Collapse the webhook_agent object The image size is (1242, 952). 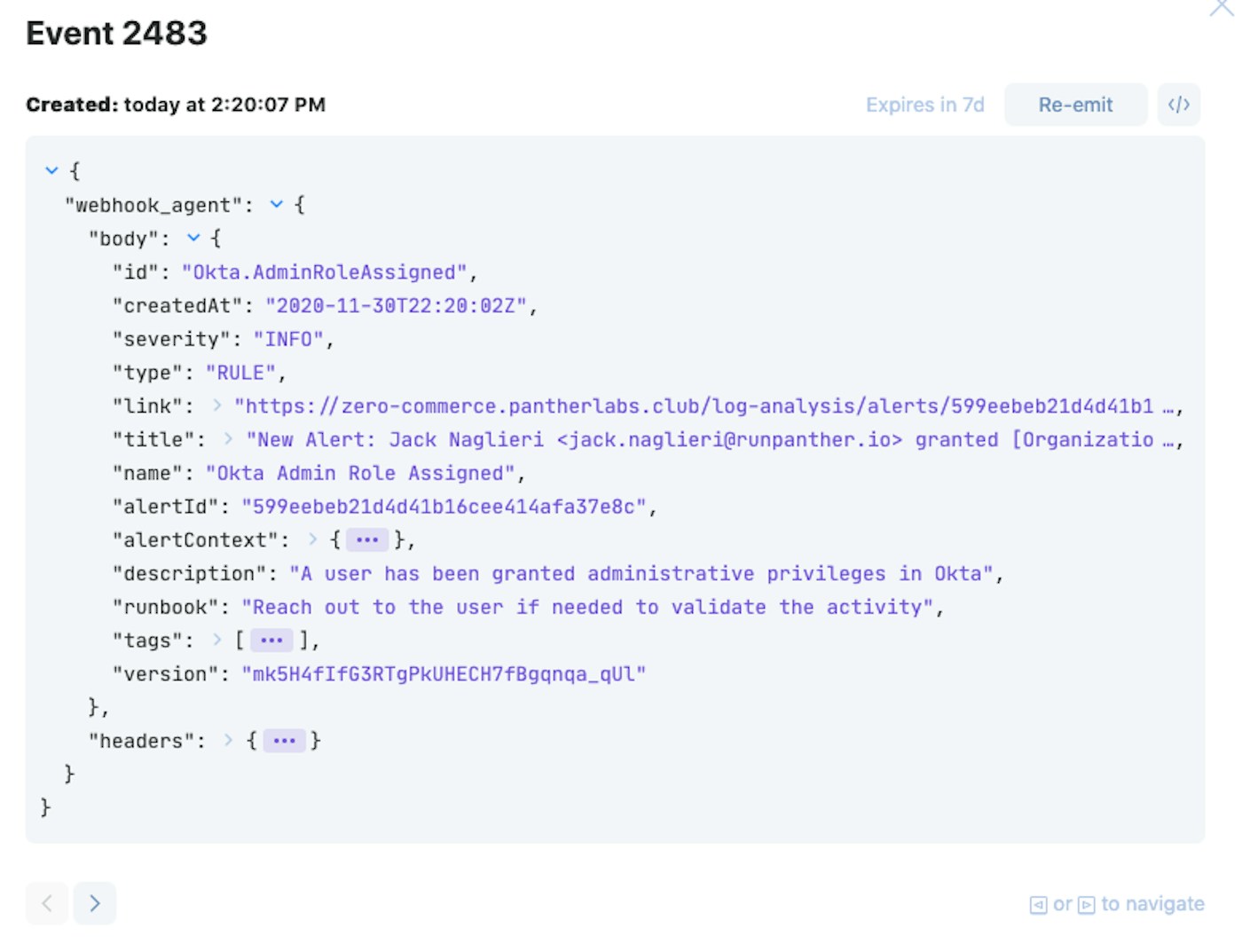pos(277,205)
